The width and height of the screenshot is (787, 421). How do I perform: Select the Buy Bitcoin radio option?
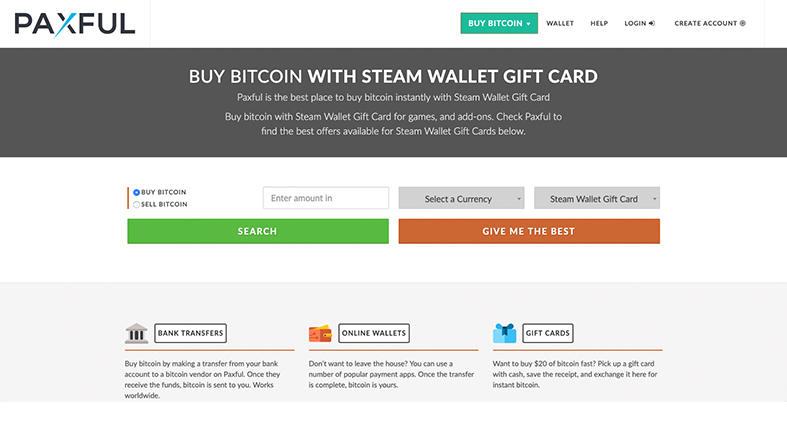tap(137, 192)
